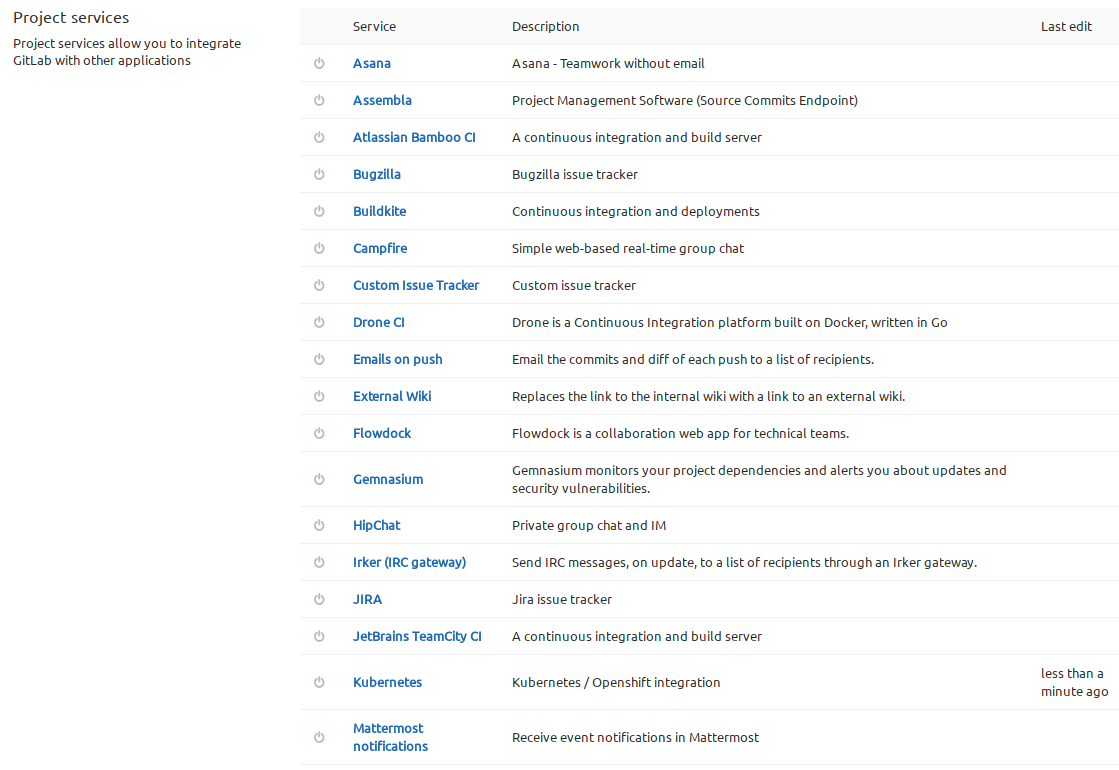Toggle the Flowdock service indicator

point(319,433)
